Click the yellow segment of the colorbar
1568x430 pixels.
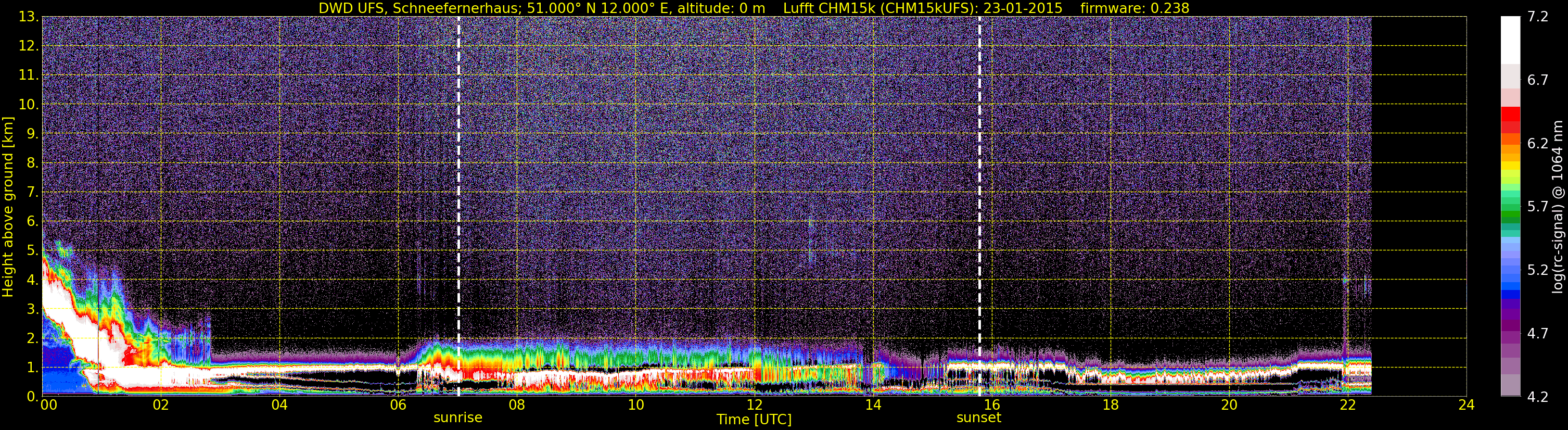tap(1510, 165)
